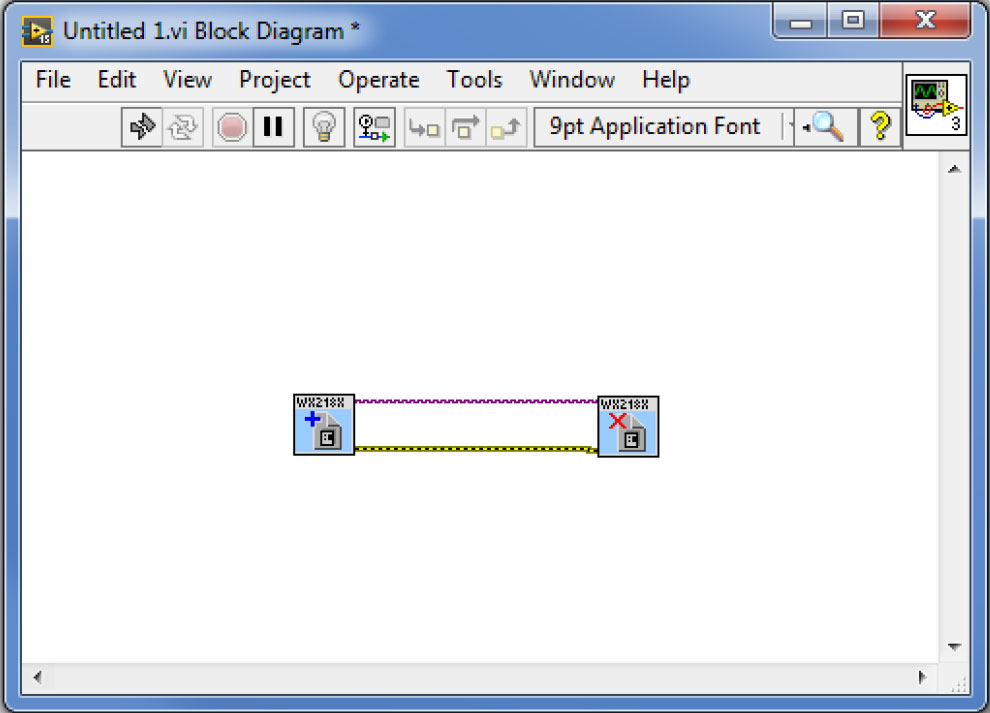Screen dimensions: 990x713
Task: Click the Step Over button
Action: click(x=466, y=128)
